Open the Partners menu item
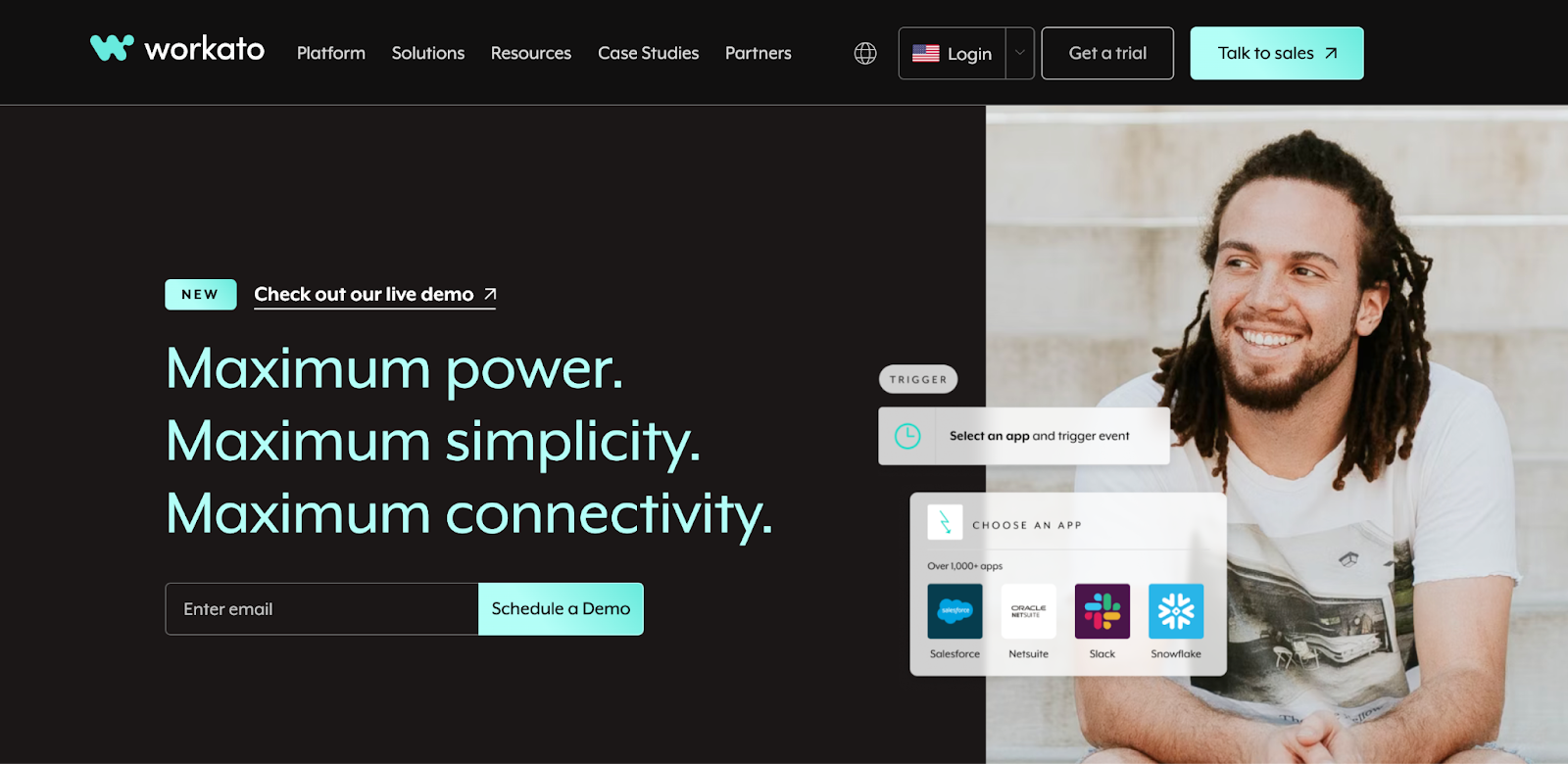The image size is (1568, 764). (x=759, y=53)
